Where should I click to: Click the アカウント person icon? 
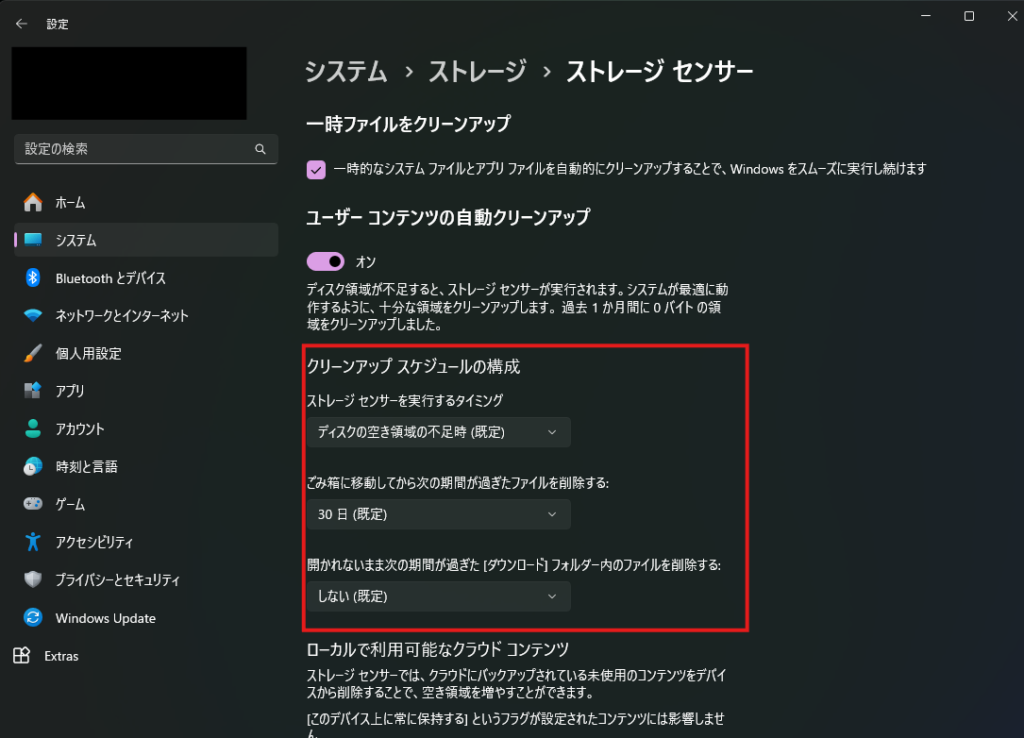click(x=33, y=429)
